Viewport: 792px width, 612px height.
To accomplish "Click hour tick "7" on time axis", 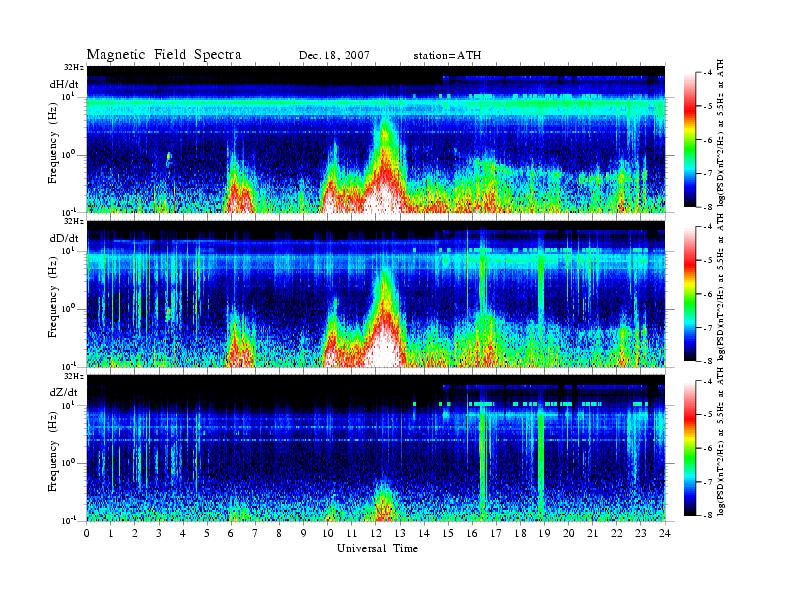I will coord(256,533).
